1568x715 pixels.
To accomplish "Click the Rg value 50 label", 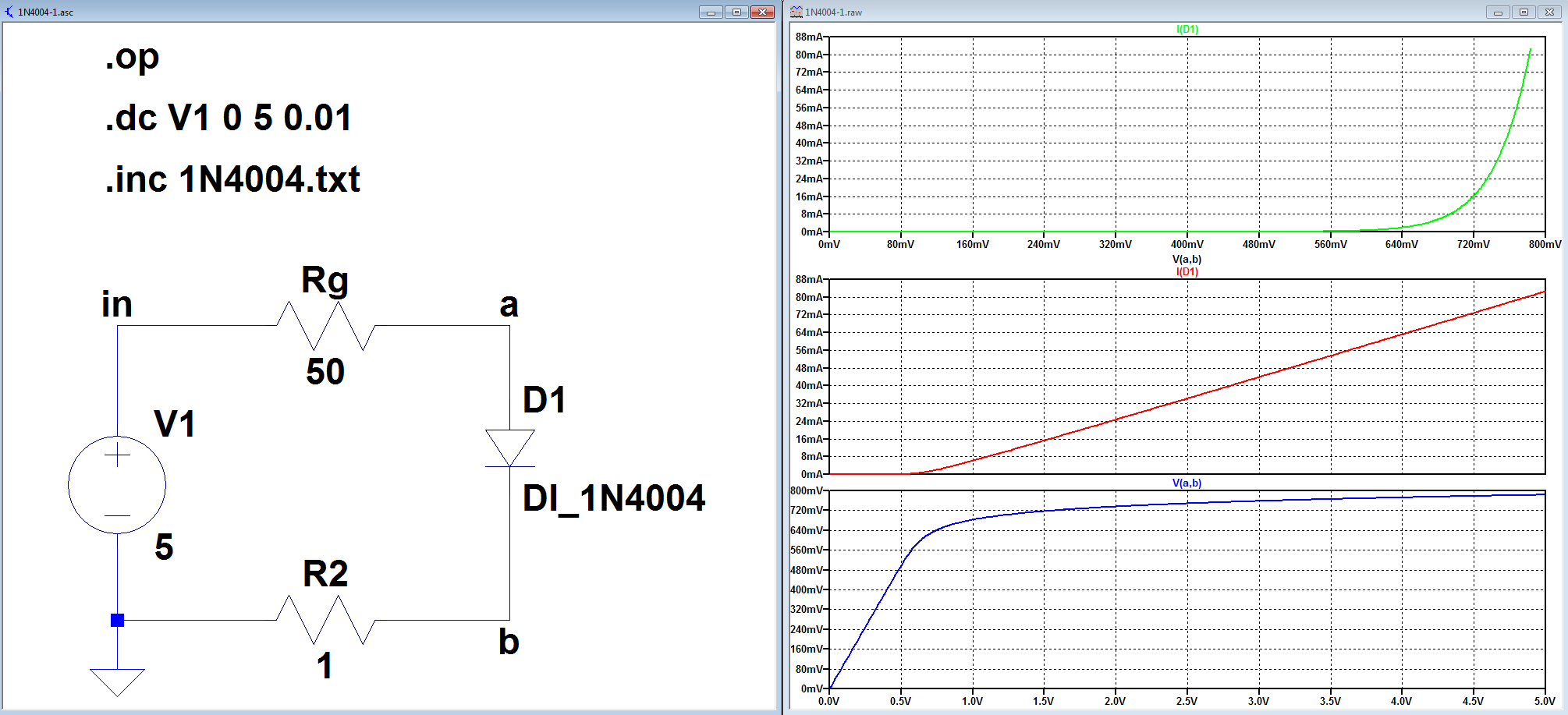I will 325,371.
